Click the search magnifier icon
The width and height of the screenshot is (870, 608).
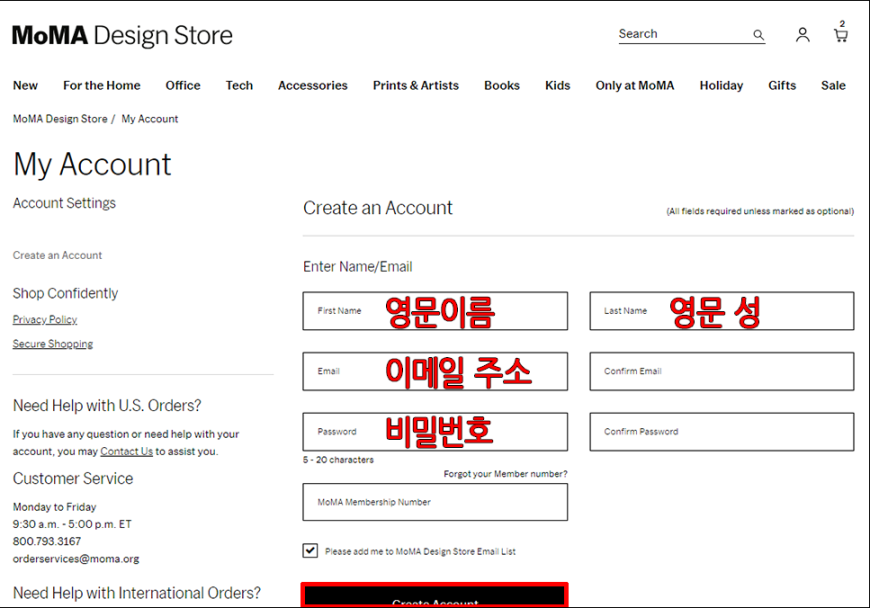click(758, 35)
